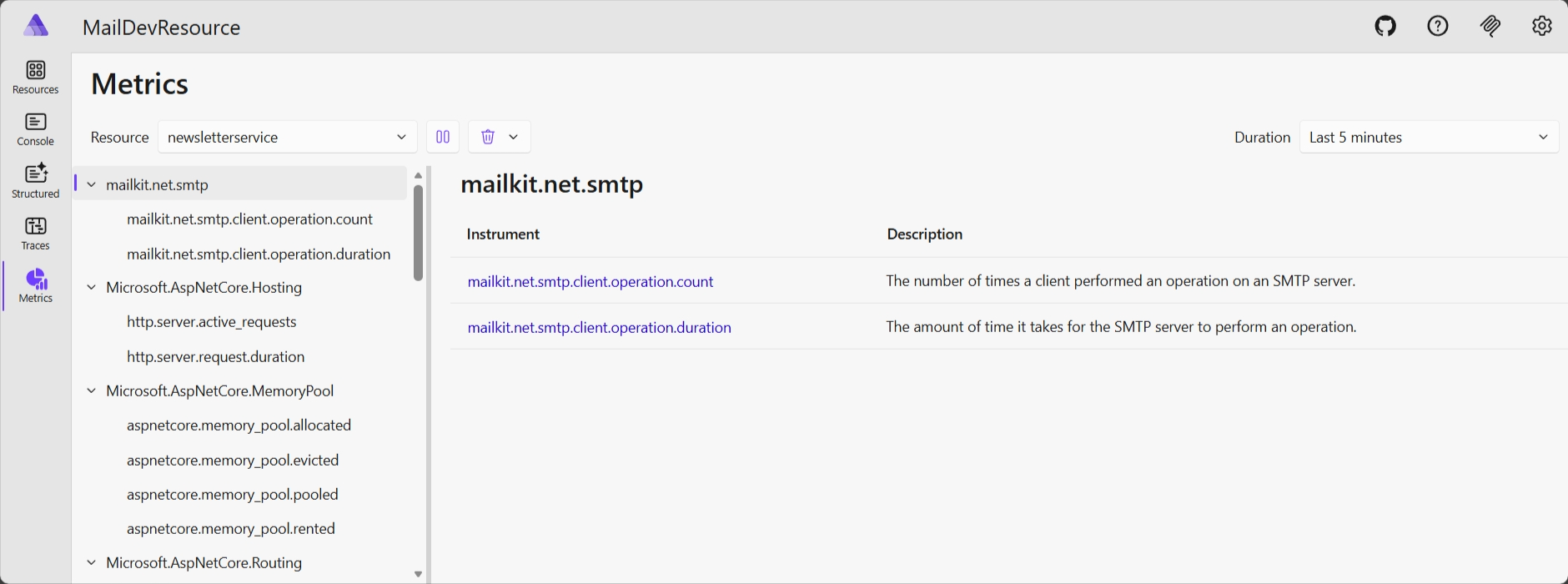Screen dimensions: 1568x584
Task: Remove metrics using the trash icon
Action: (x=489, y=136)
